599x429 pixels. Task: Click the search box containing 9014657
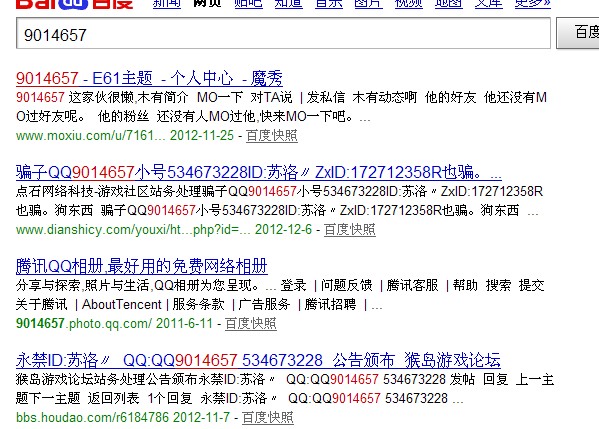(283, 33)
